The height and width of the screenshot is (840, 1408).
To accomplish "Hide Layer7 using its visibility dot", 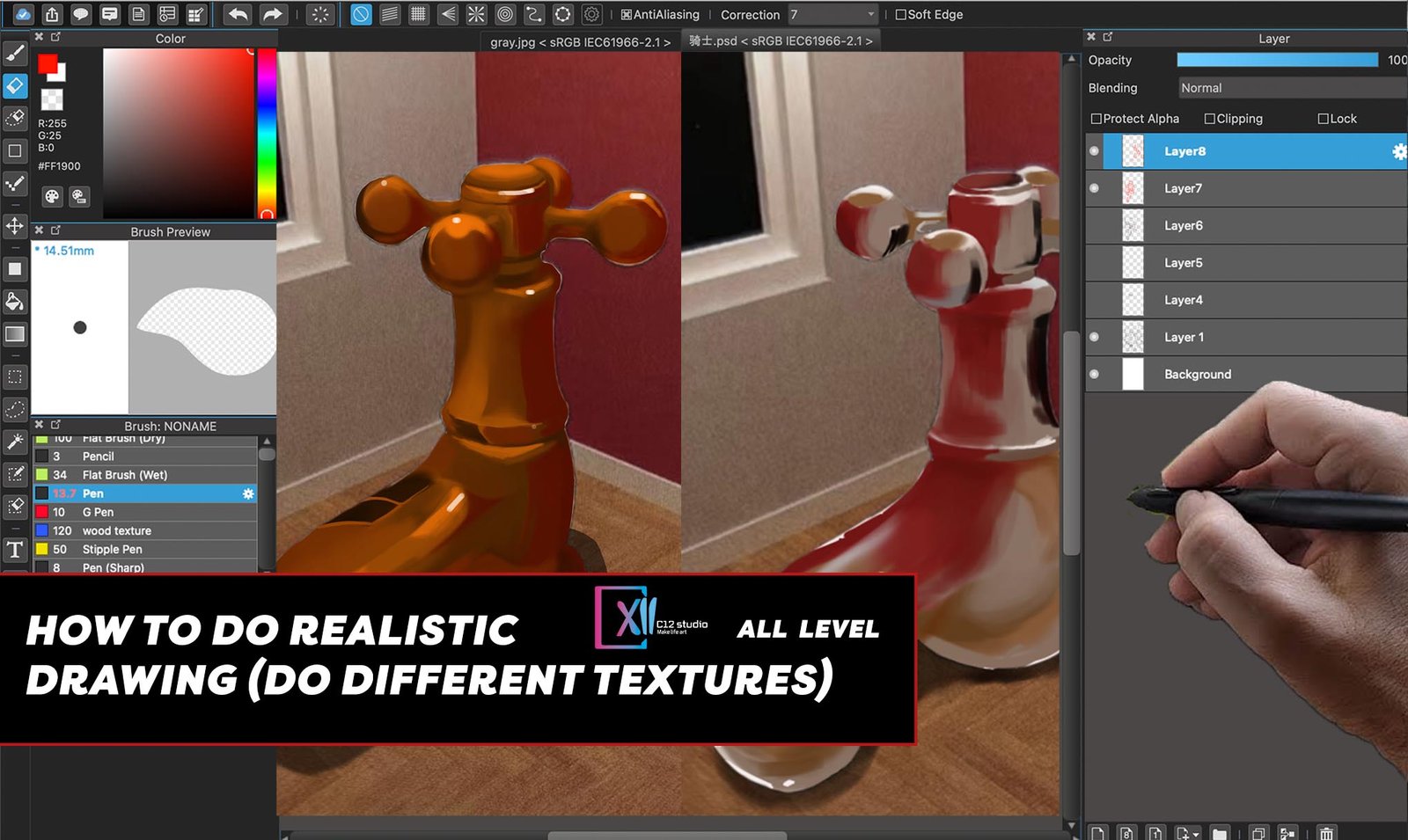I will 1094,188.
